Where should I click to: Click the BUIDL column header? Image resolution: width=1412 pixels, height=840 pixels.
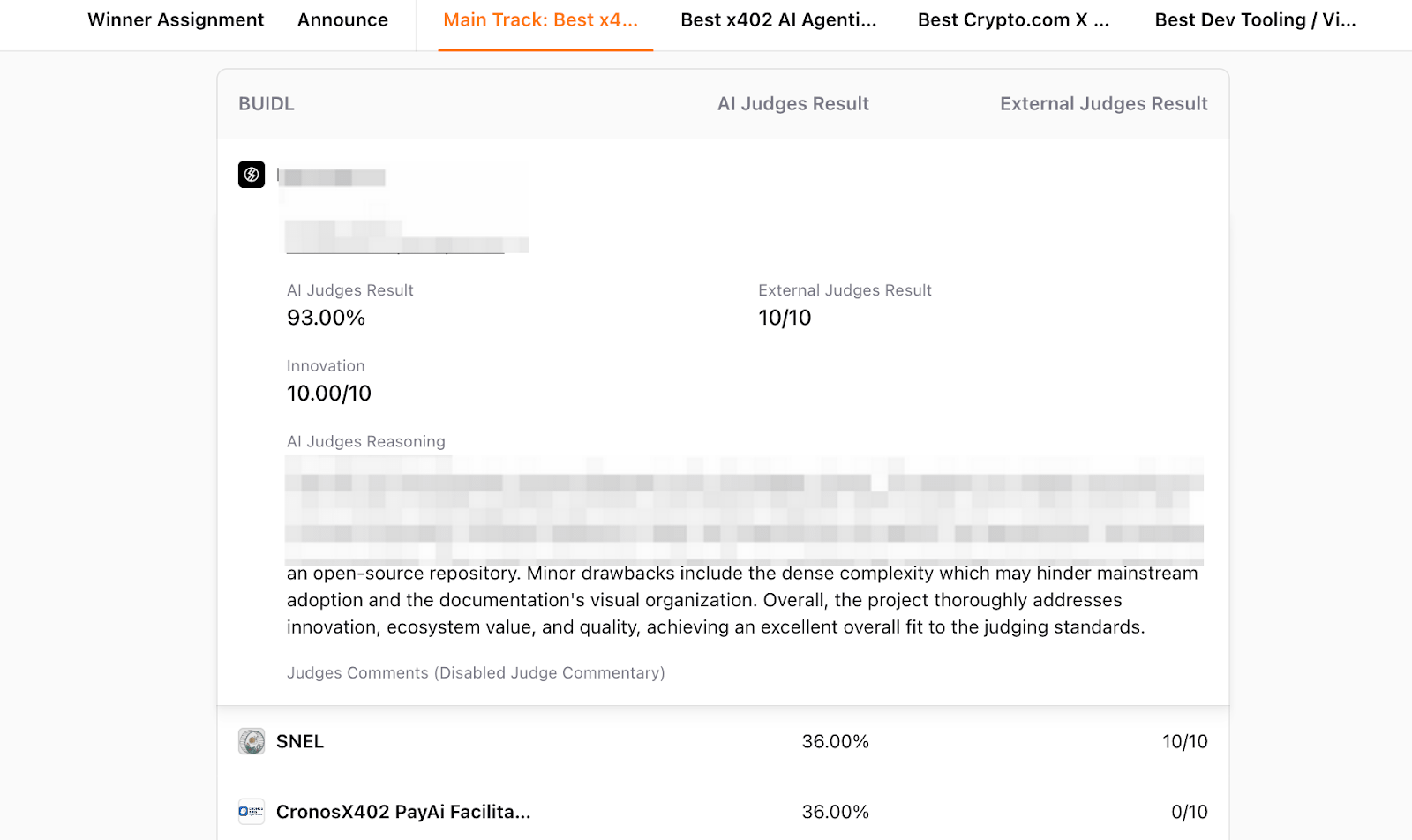pyautogui.click(x=267, y=104)
